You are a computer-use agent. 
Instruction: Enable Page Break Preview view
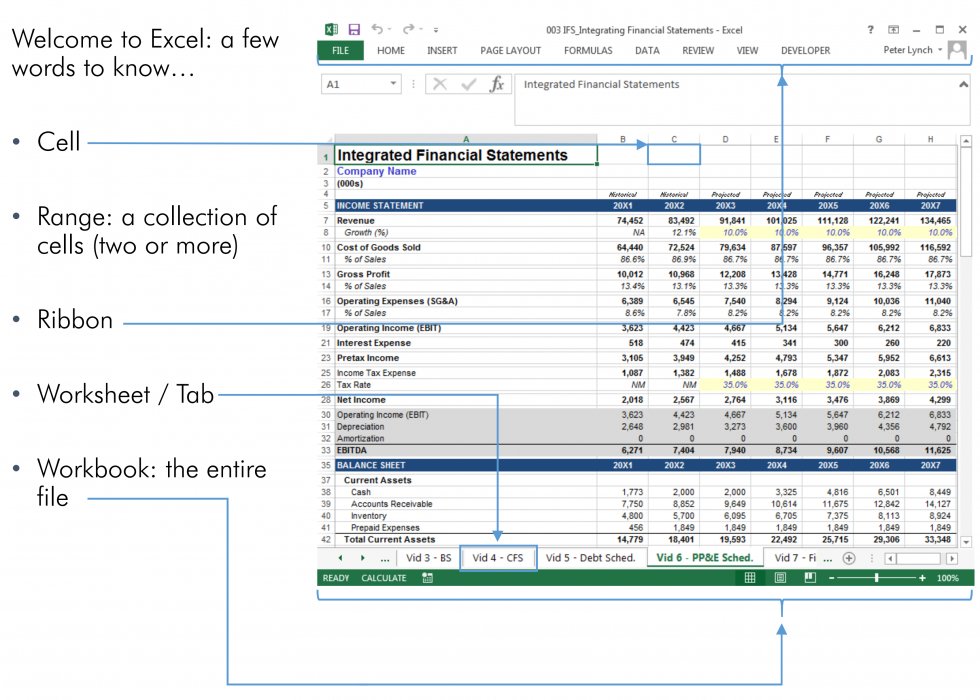click(x=810, y=578)
